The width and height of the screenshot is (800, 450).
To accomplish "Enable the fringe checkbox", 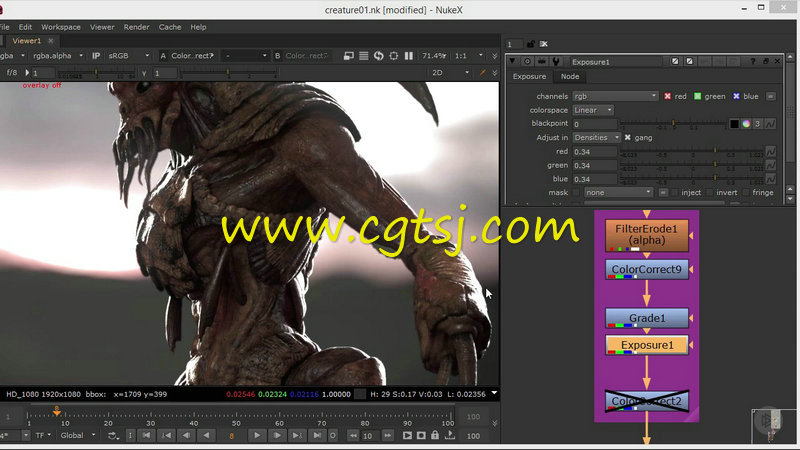I will (745, 192).
